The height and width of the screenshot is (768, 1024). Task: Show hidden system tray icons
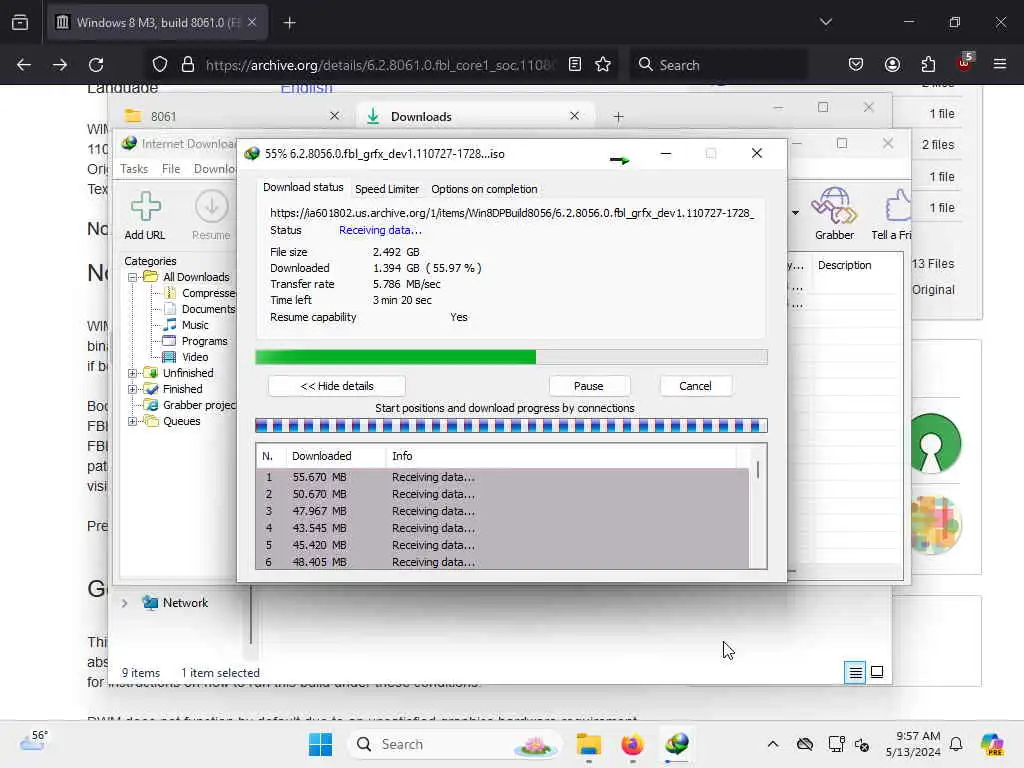tap(773, 744)
